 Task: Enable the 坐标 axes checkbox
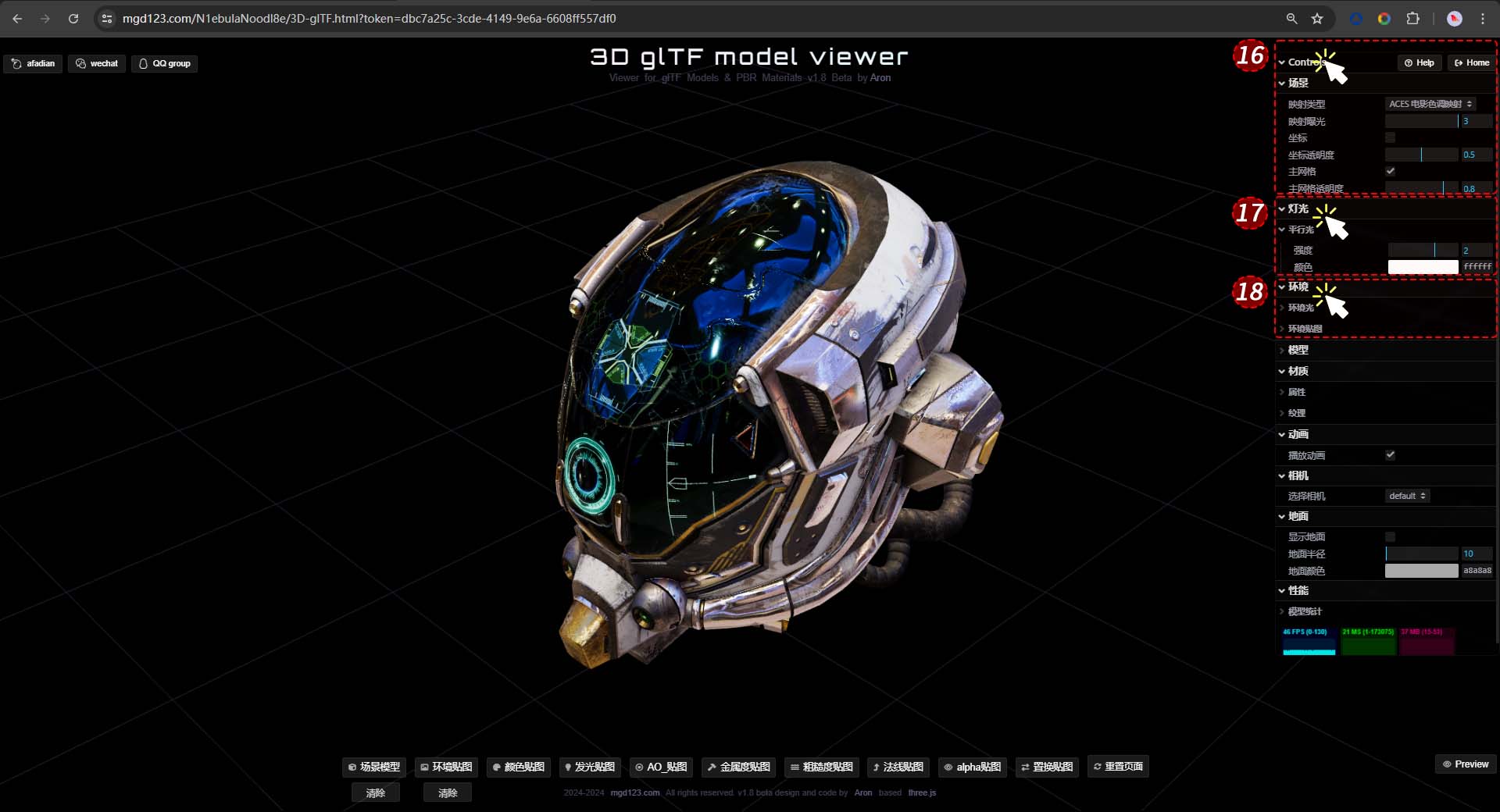pos(1390,137)
